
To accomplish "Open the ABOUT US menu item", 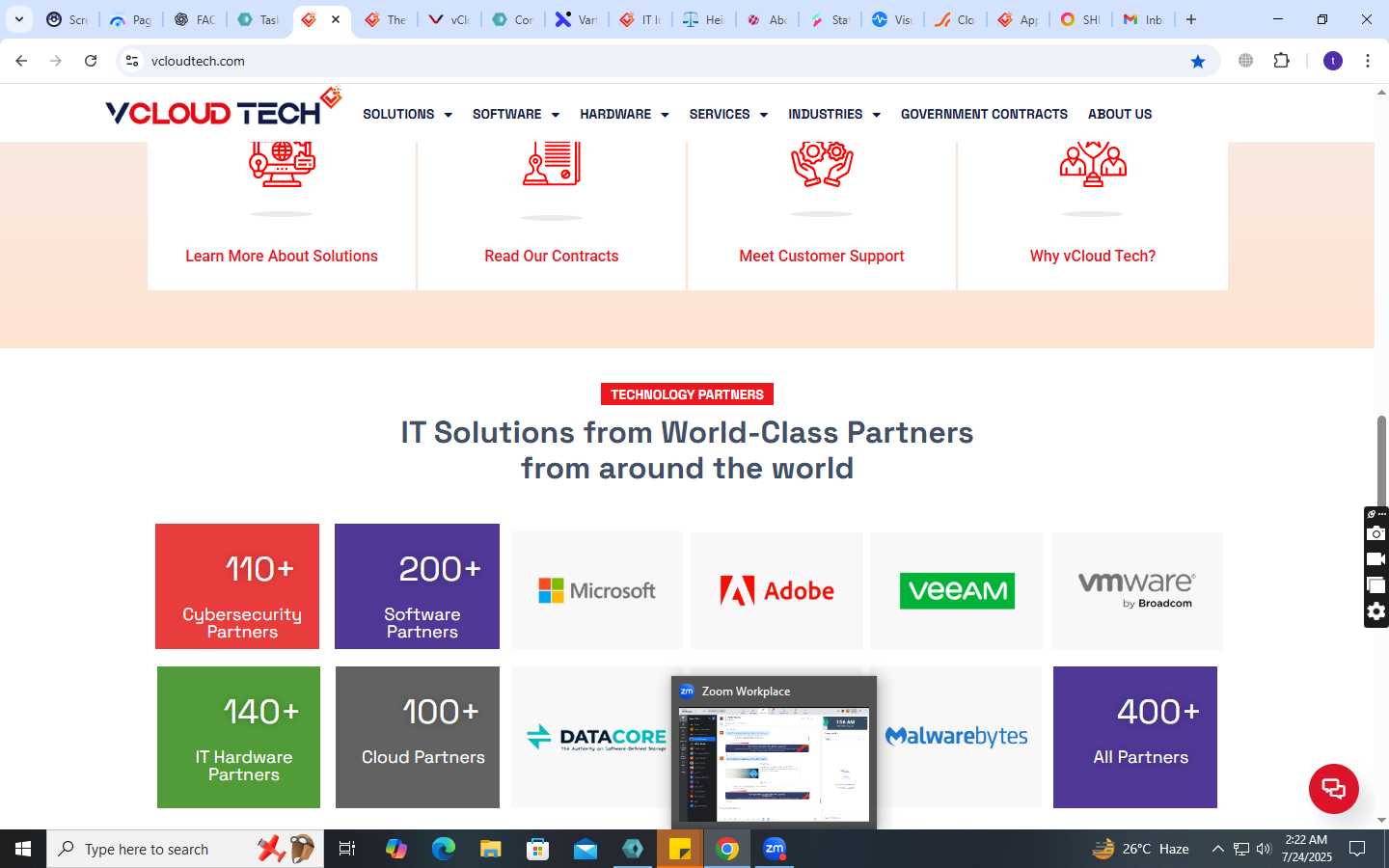I will coord(1120,114).
